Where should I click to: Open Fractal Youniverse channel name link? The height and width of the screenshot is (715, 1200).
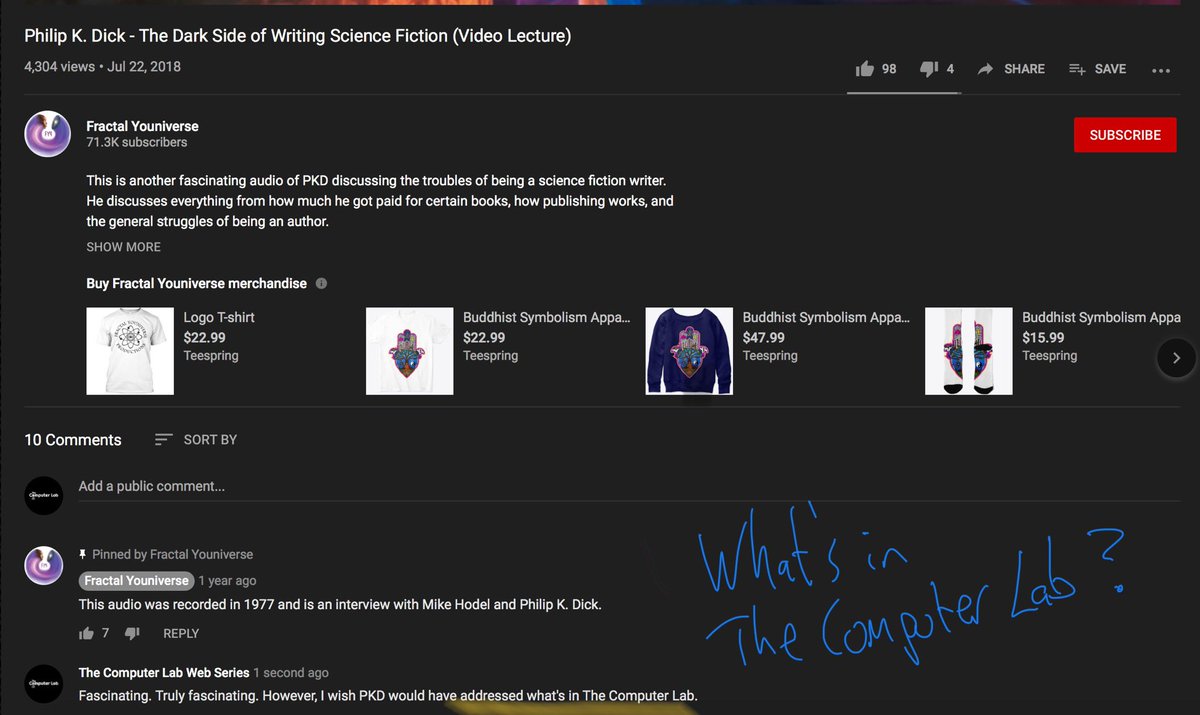(142, 126)
